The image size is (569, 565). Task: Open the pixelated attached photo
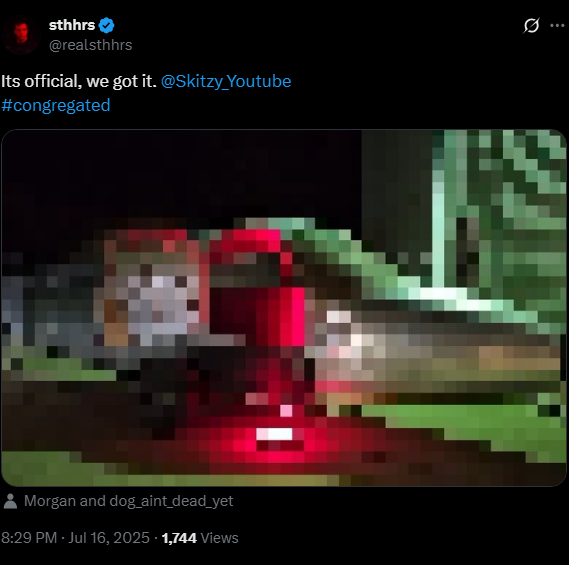tap(284, 308)
